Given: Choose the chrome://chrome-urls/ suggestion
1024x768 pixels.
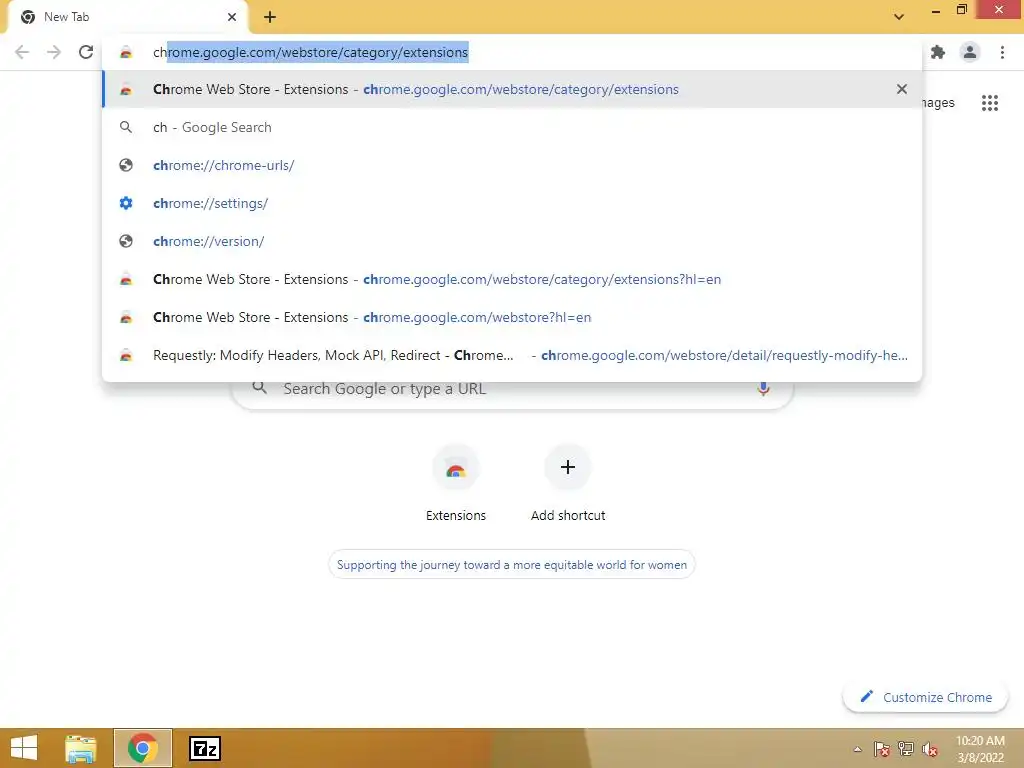Looking at the screenshot, I should click(512, 165).
